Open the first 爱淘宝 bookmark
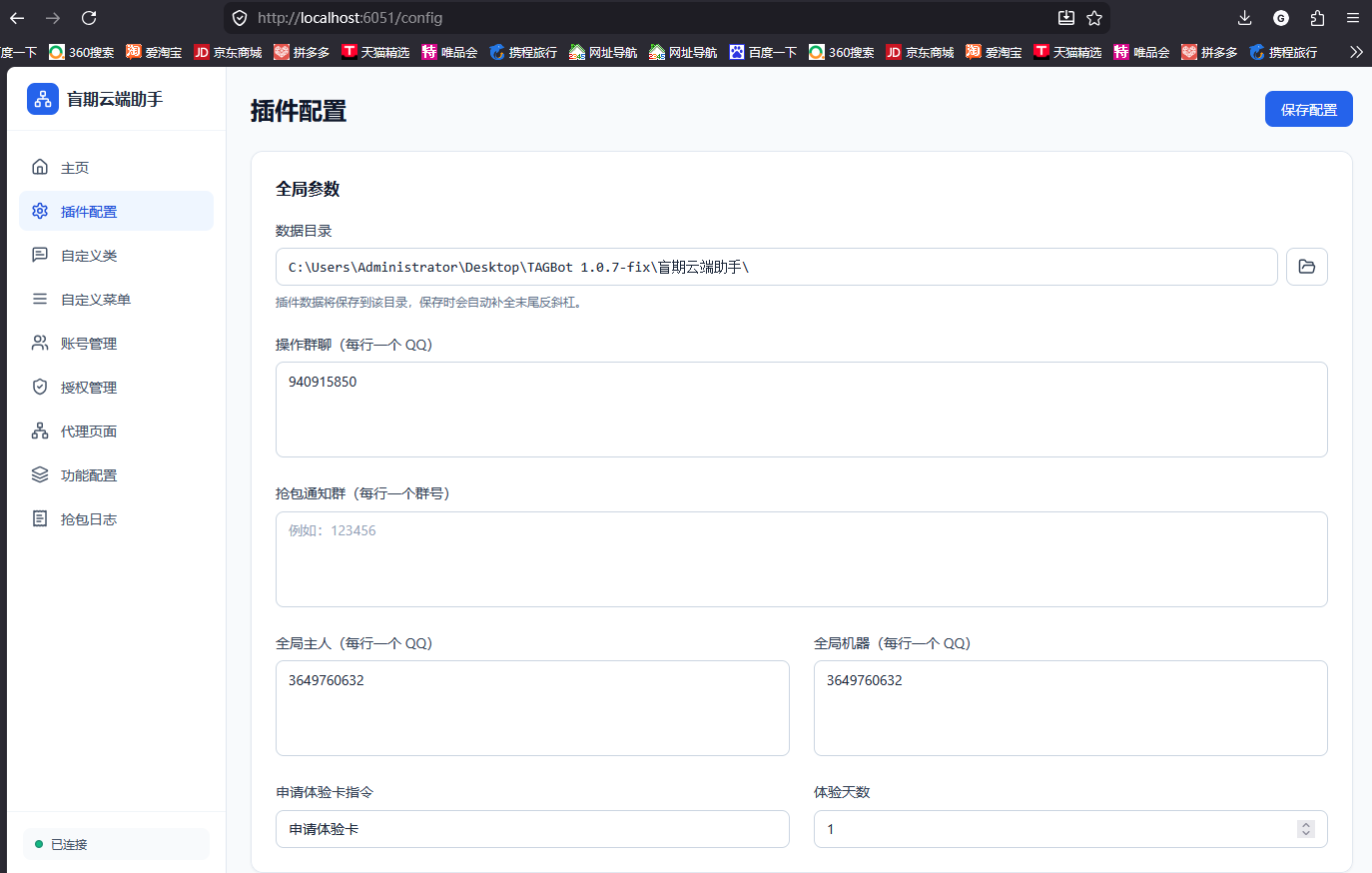 tap(154, 52)
